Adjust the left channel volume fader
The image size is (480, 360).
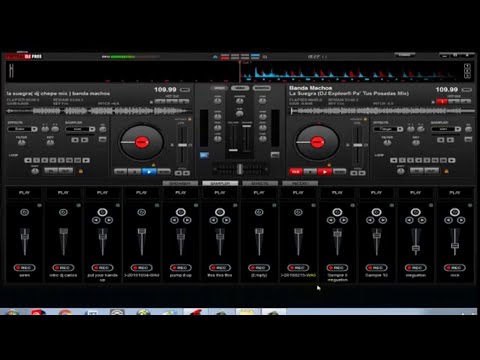click(233, 150)
